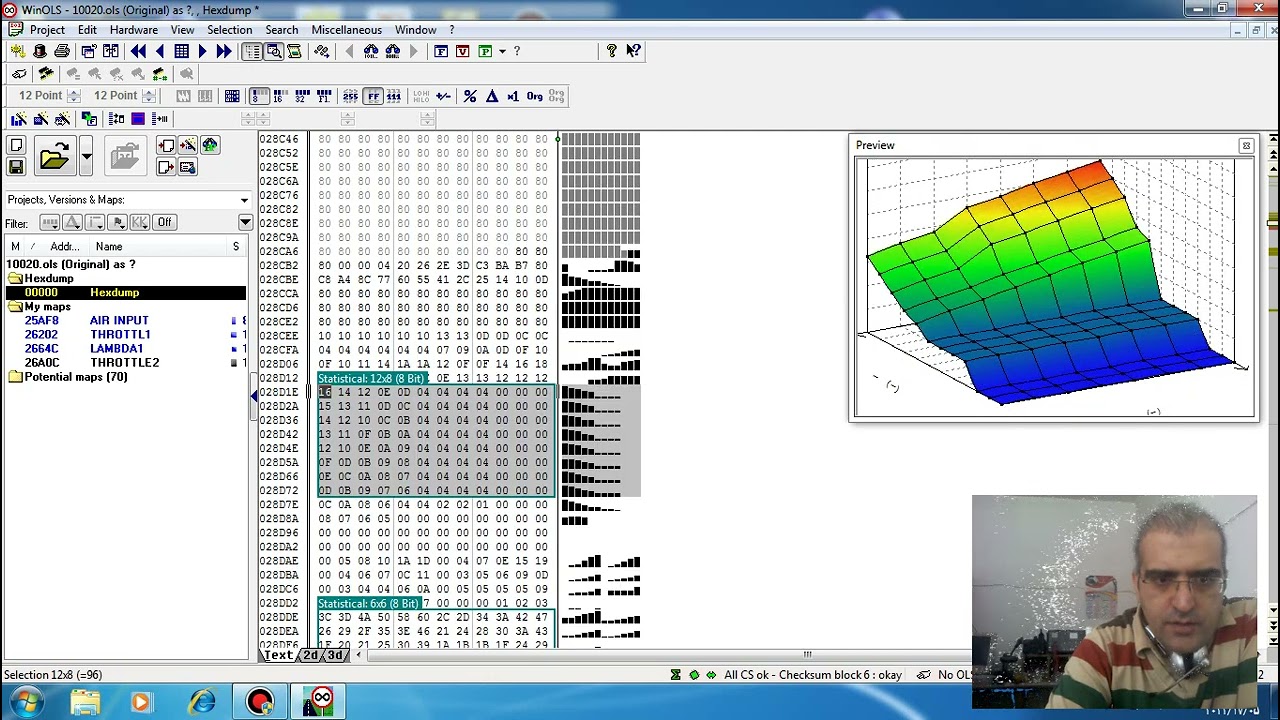Click the Org original values button
This screenshot has width=1280, height=720.
tap(535, 96)
